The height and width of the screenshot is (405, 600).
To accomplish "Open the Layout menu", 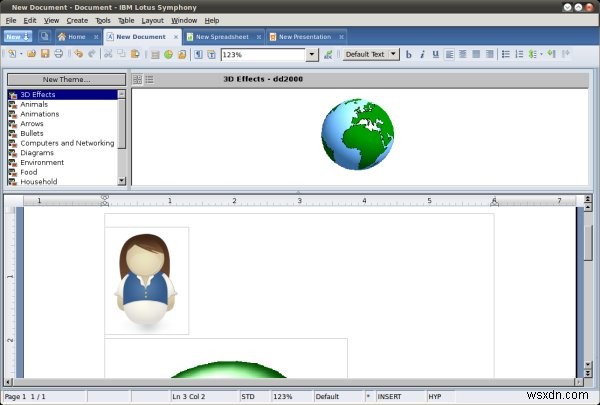I will click(x=152, y=20).
